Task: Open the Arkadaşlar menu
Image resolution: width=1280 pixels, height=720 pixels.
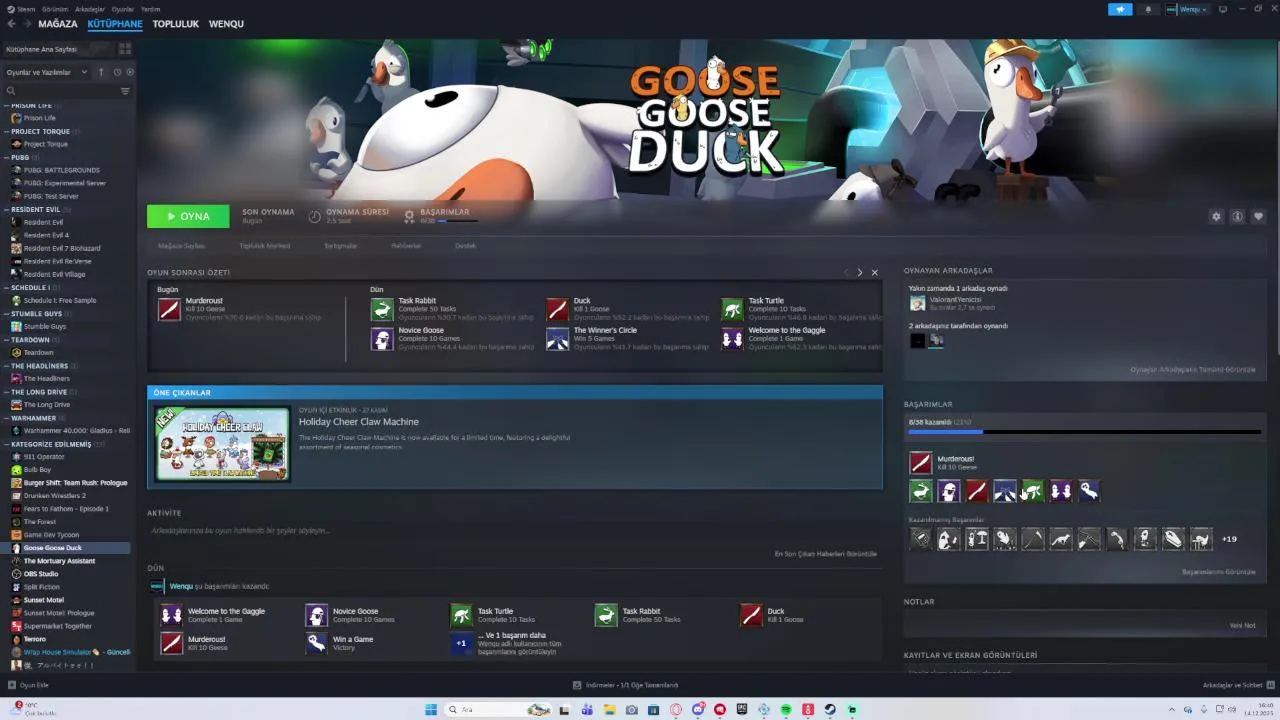Action: 90,9
